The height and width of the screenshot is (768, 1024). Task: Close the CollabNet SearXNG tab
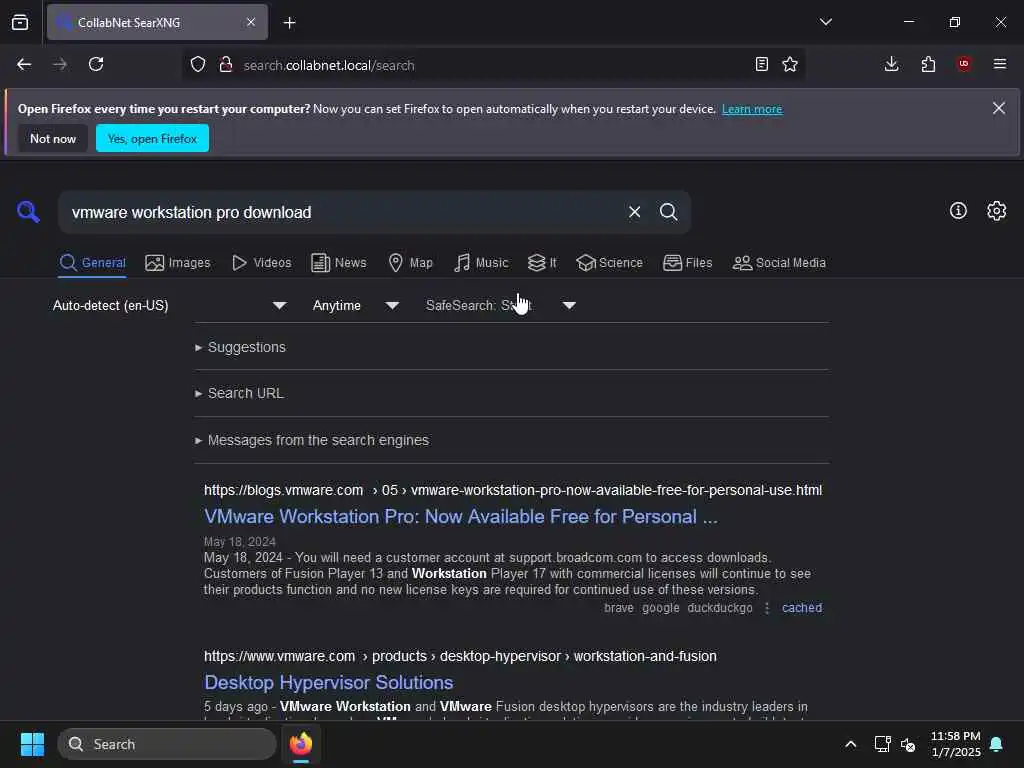click(251, 22)
